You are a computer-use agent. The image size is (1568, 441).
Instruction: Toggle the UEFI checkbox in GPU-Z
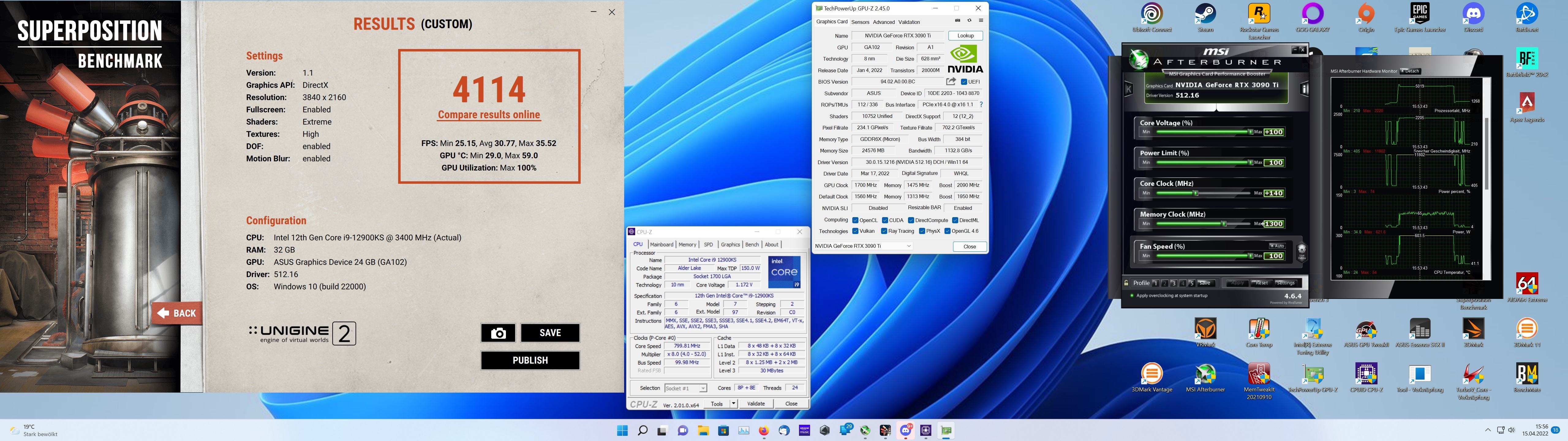pos(964,82)
